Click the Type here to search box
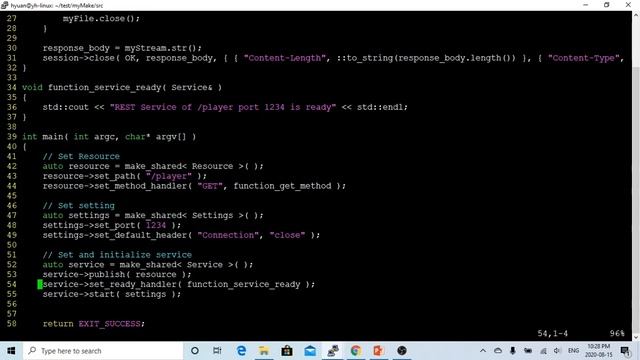Viewport: 640px width, 360px height. [x=102, y=351]
